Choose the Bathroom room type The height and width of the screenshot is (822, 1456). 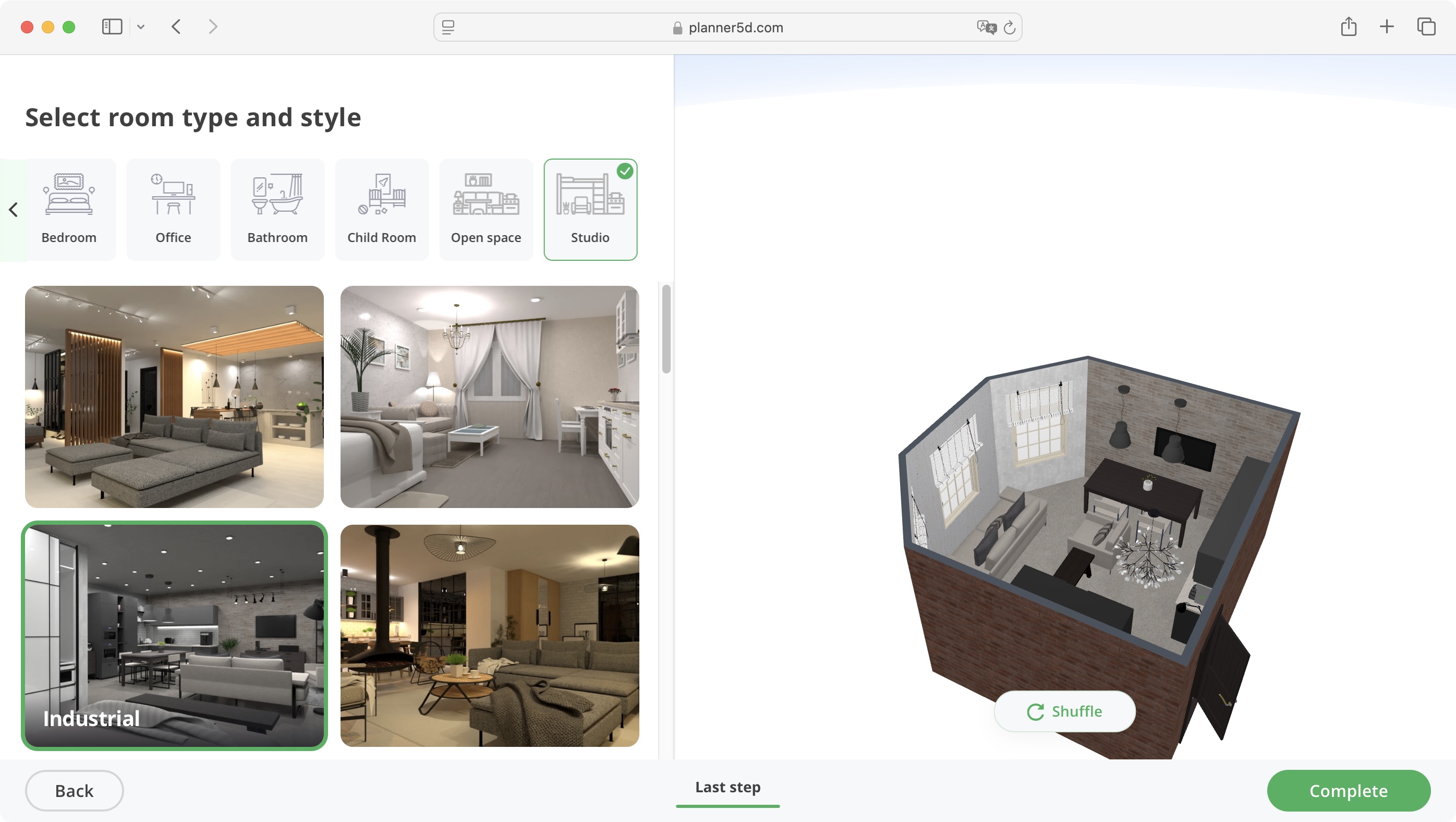point(277,209)
